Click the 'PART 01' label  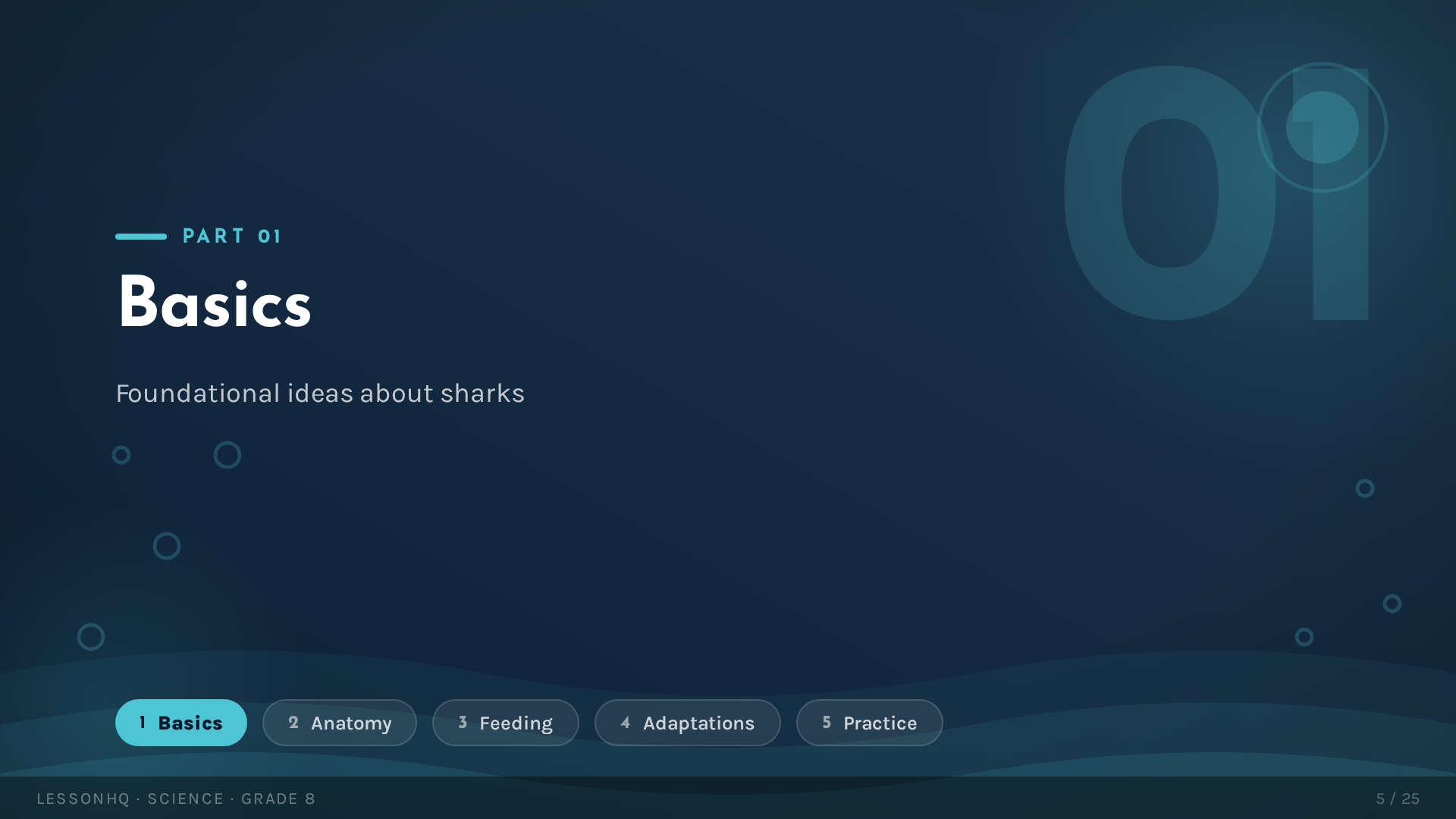232,237
